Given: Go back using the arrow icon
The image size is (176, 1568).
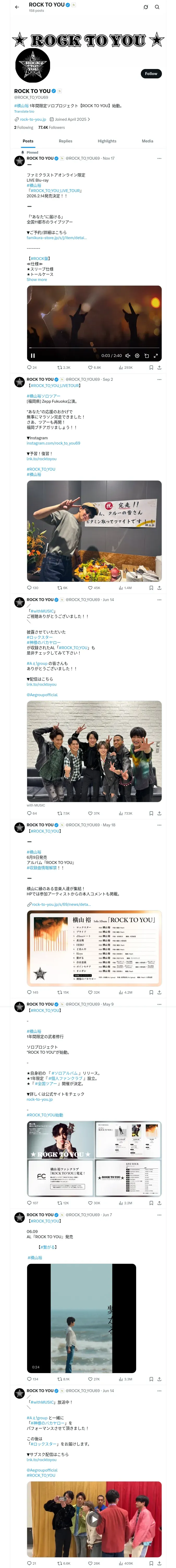Looking at the screenshot, I should point(17,7).
